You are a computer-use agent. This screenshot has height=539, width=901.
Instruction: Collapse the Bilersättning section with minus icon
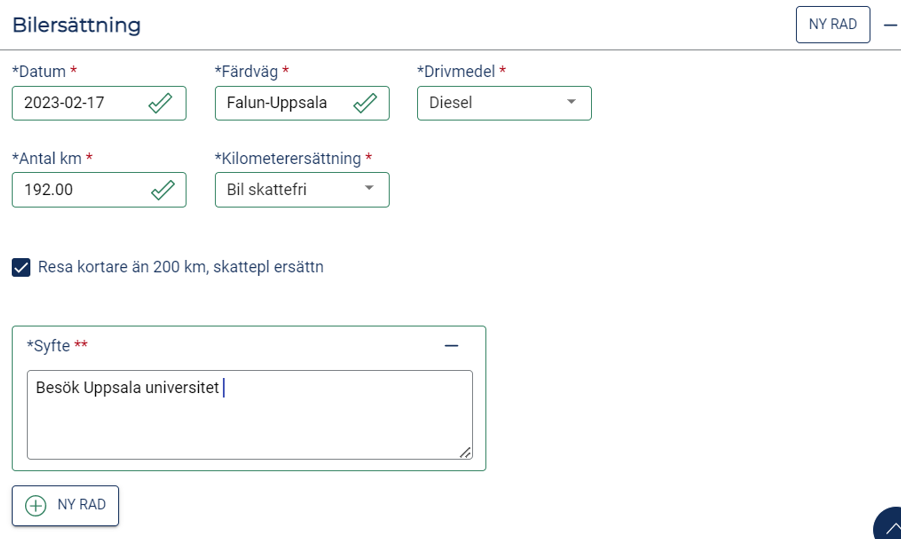[x=890, y=25]
